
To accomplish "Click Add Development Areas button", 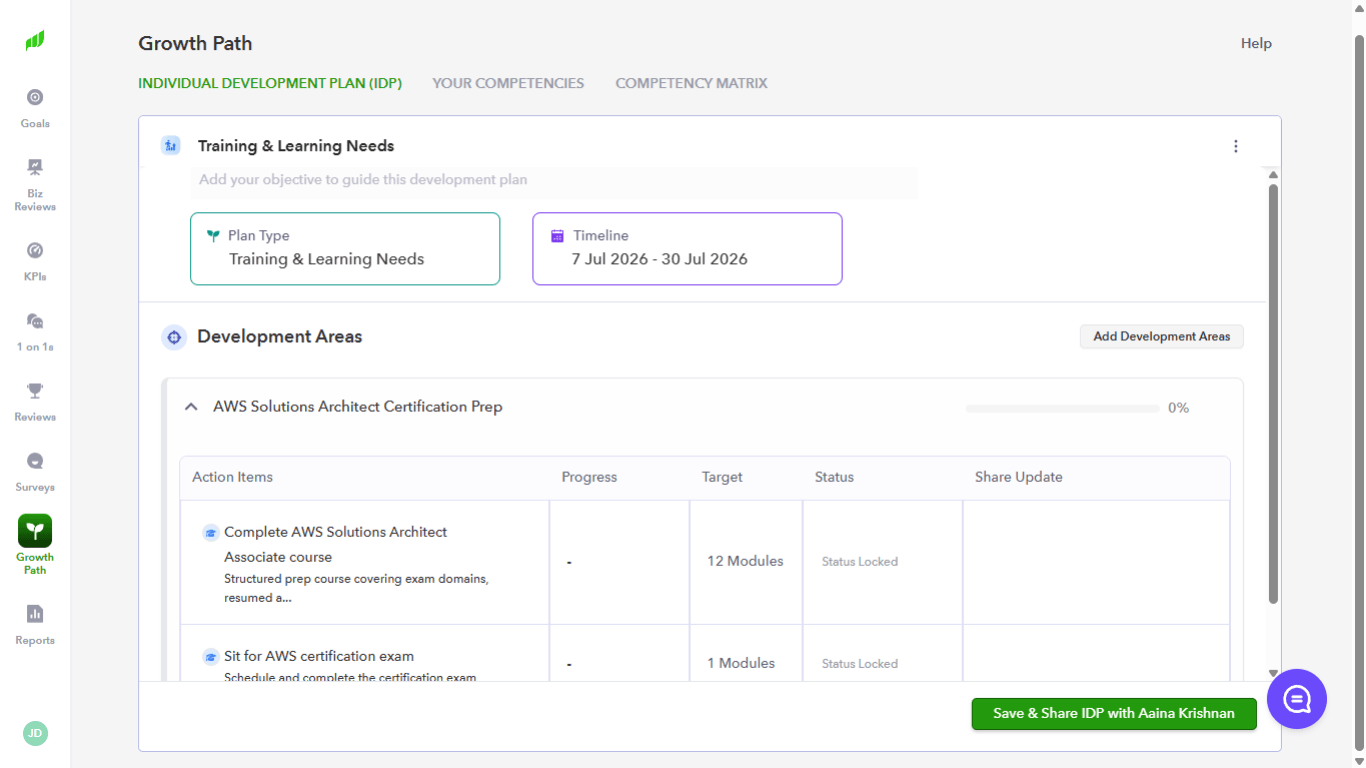I will 1162,337.
